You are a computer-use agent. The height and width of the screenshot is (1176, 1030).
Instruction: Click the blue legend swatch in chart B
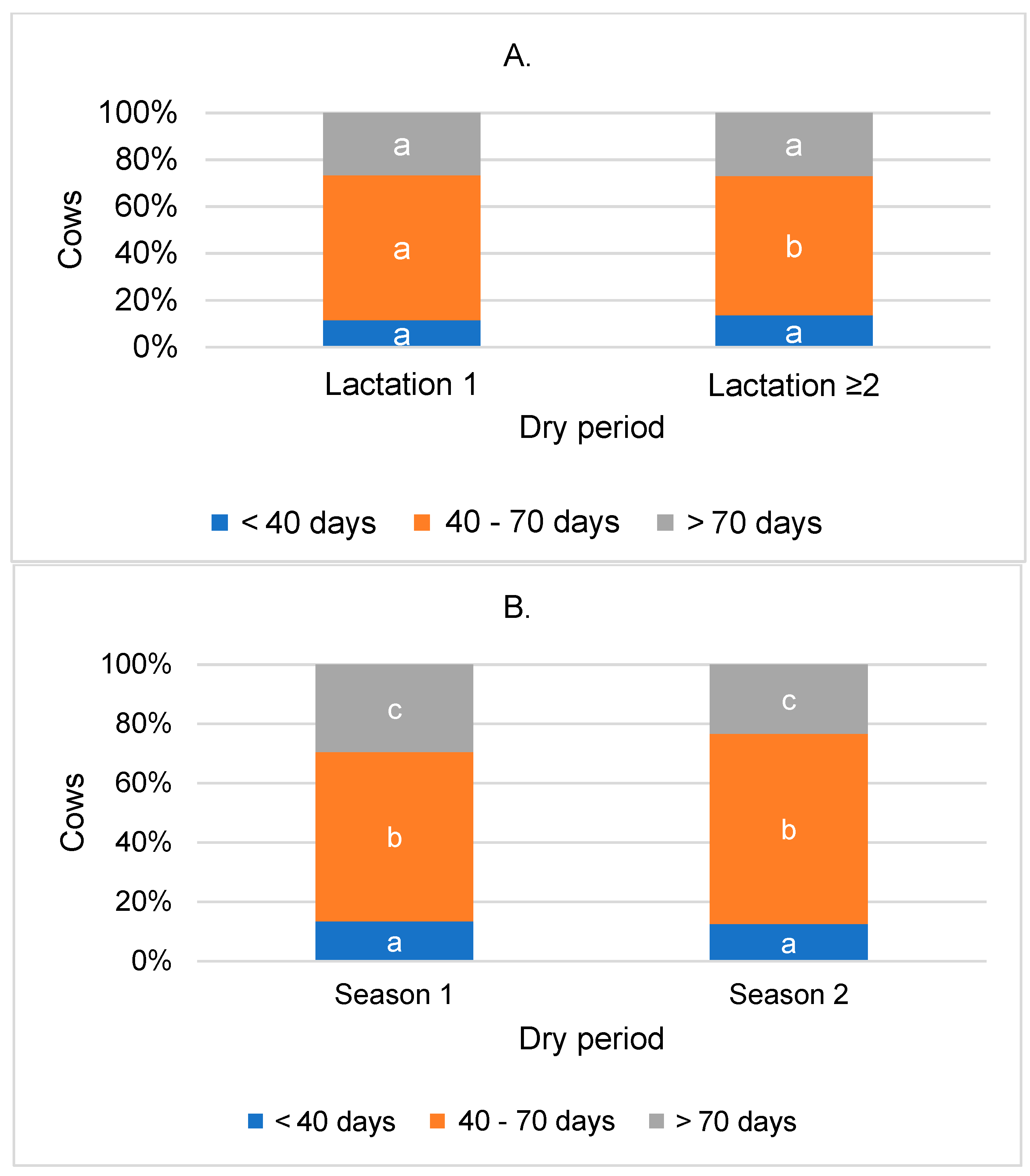coord(255,1121)
